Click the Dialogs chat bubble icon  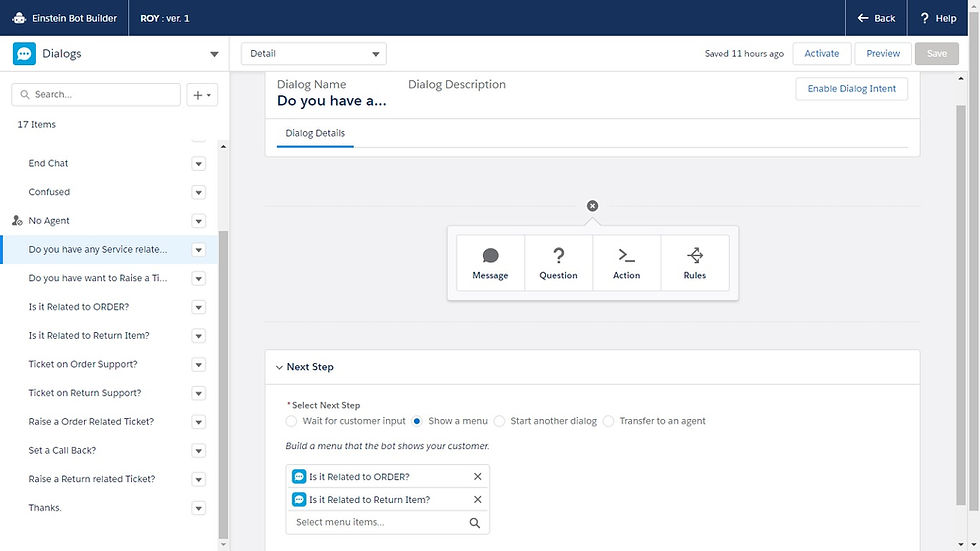(x=24, y=54)
